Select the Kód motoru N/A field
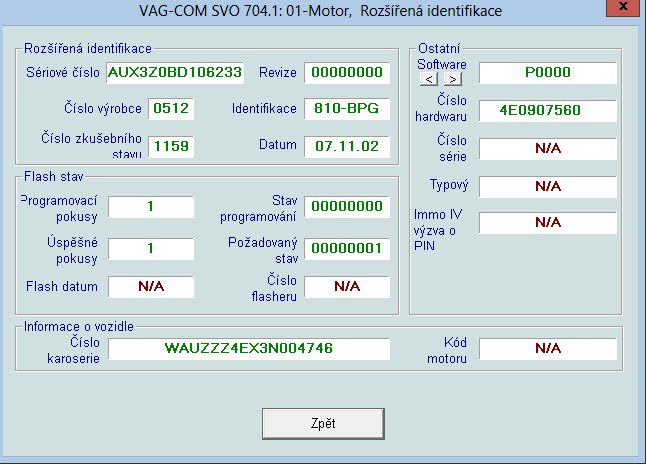This screenshot has height=464, width=646. (x=548, y=349)
